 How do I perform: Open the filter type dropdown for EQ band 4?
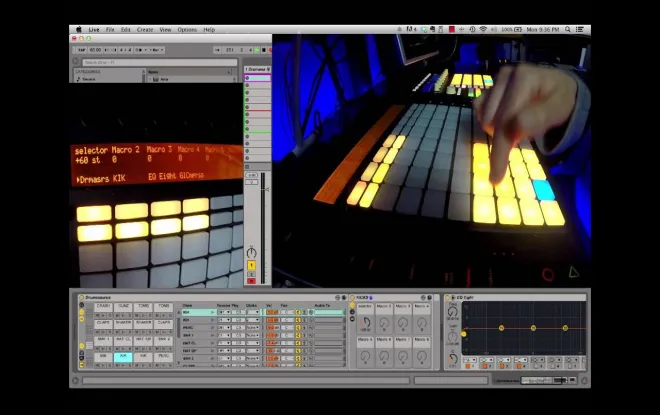(x=521, y=360)
